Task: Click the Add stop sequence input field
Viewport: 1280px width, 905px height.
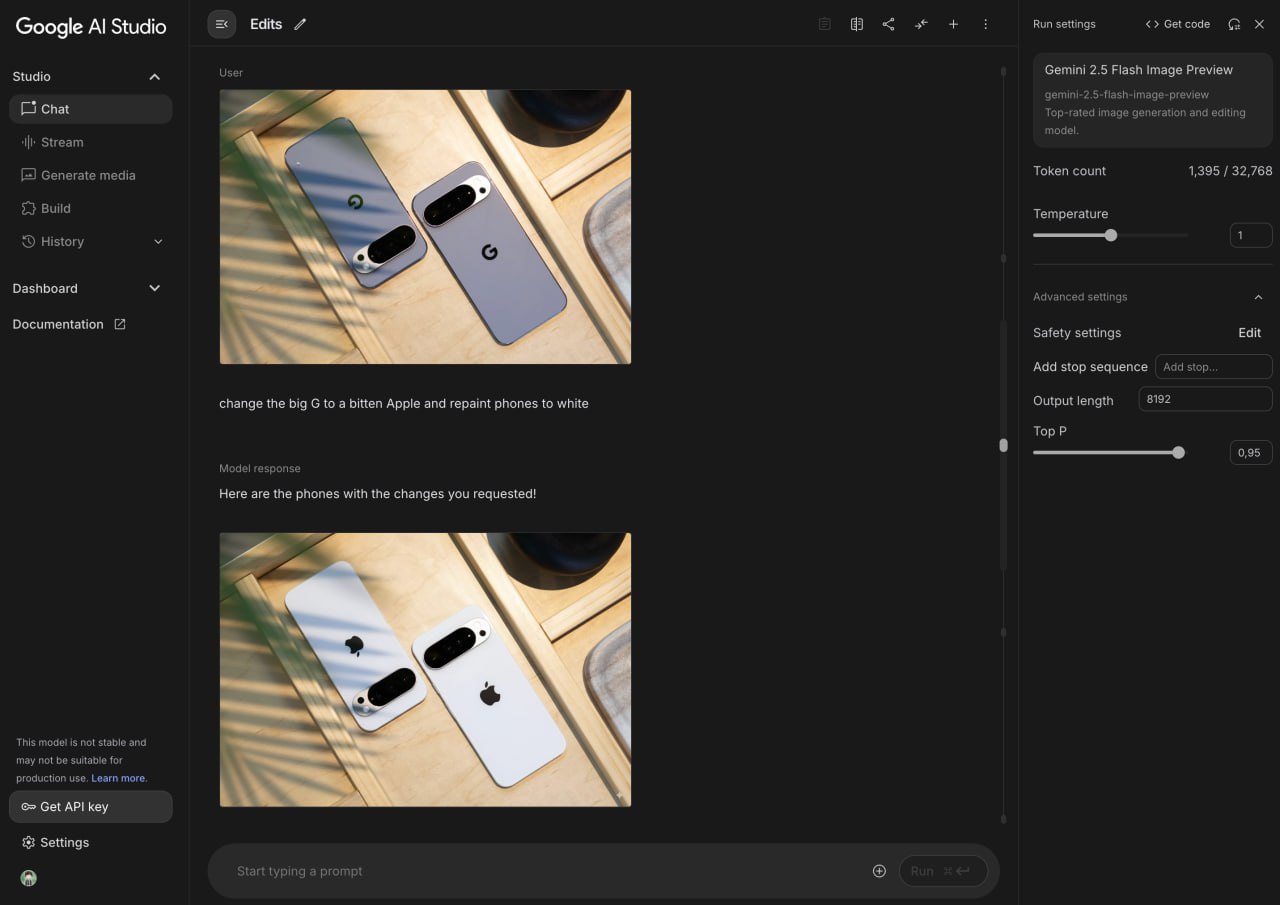Action: click(x=1213, y=367)
